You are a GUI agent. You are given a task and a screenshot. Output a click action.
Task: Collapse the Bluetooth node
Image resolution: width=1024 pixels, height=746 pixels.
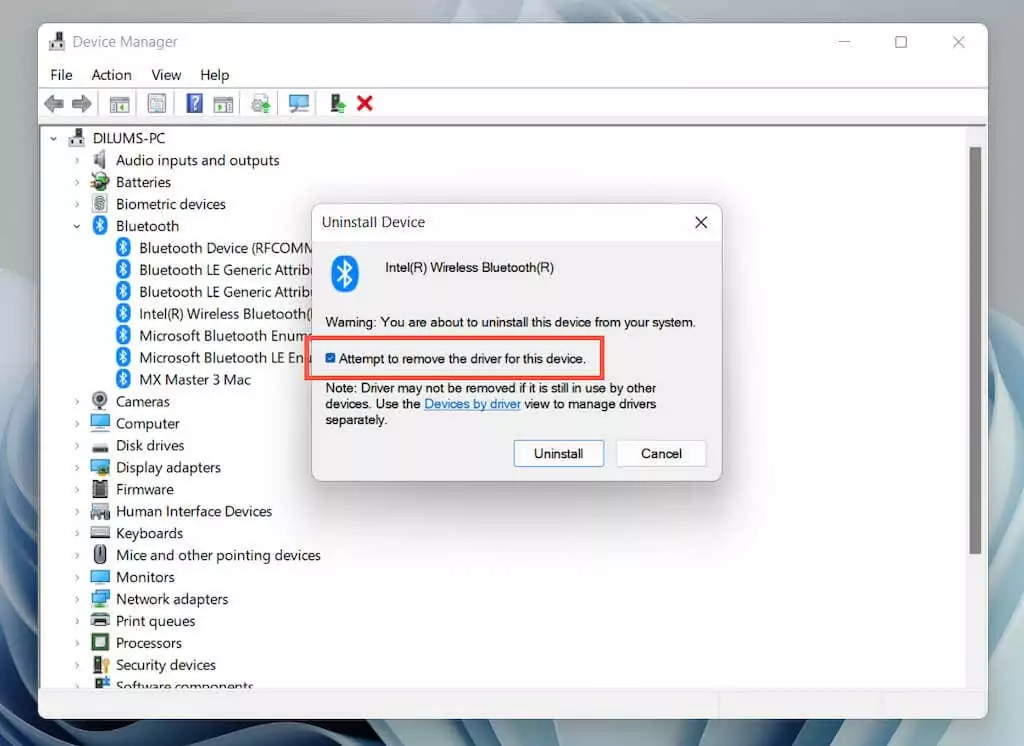point(76,226)
